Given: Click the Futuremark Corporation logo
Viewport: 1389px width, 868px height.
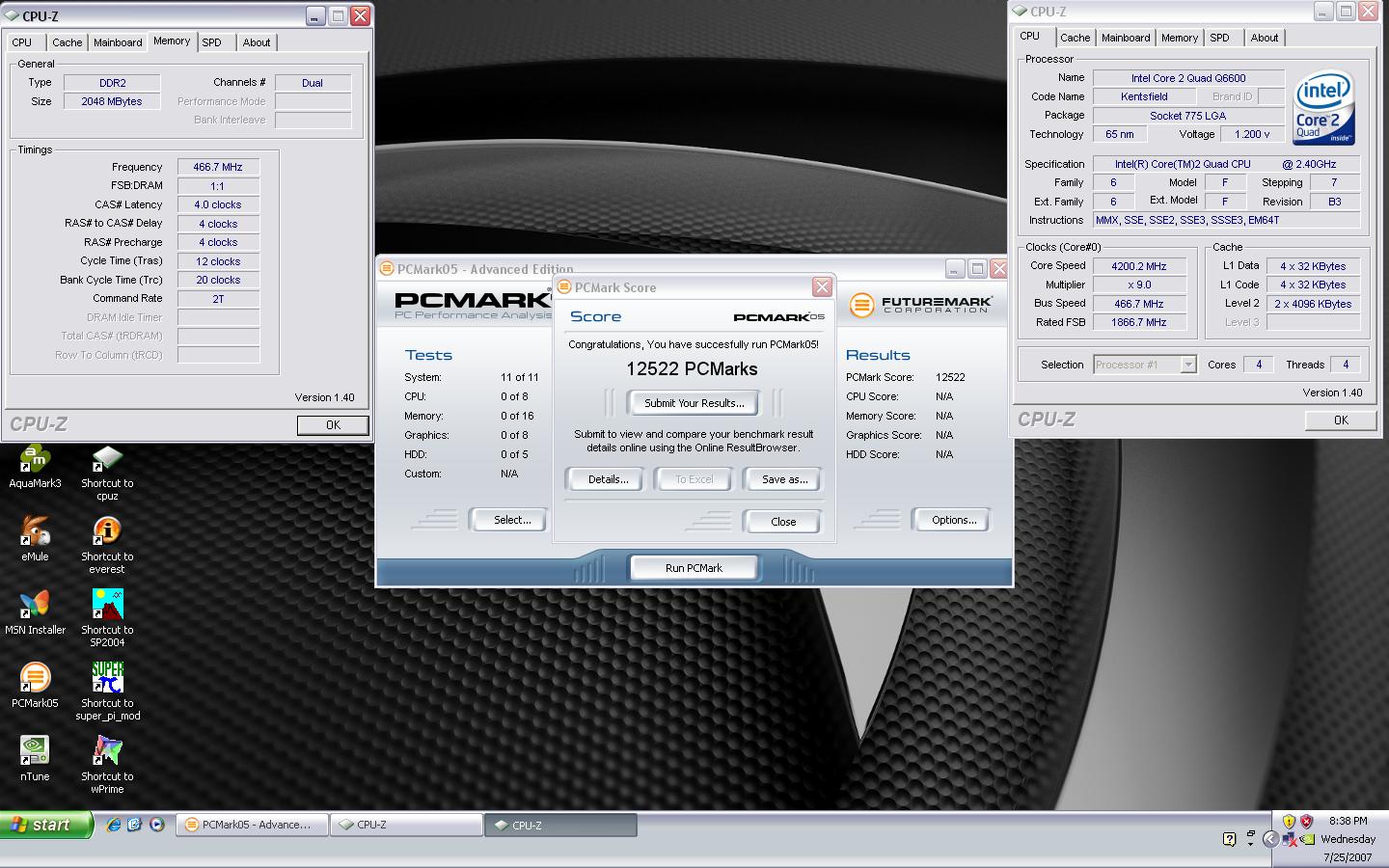Looking at the screenshot, I should point(920,305).
